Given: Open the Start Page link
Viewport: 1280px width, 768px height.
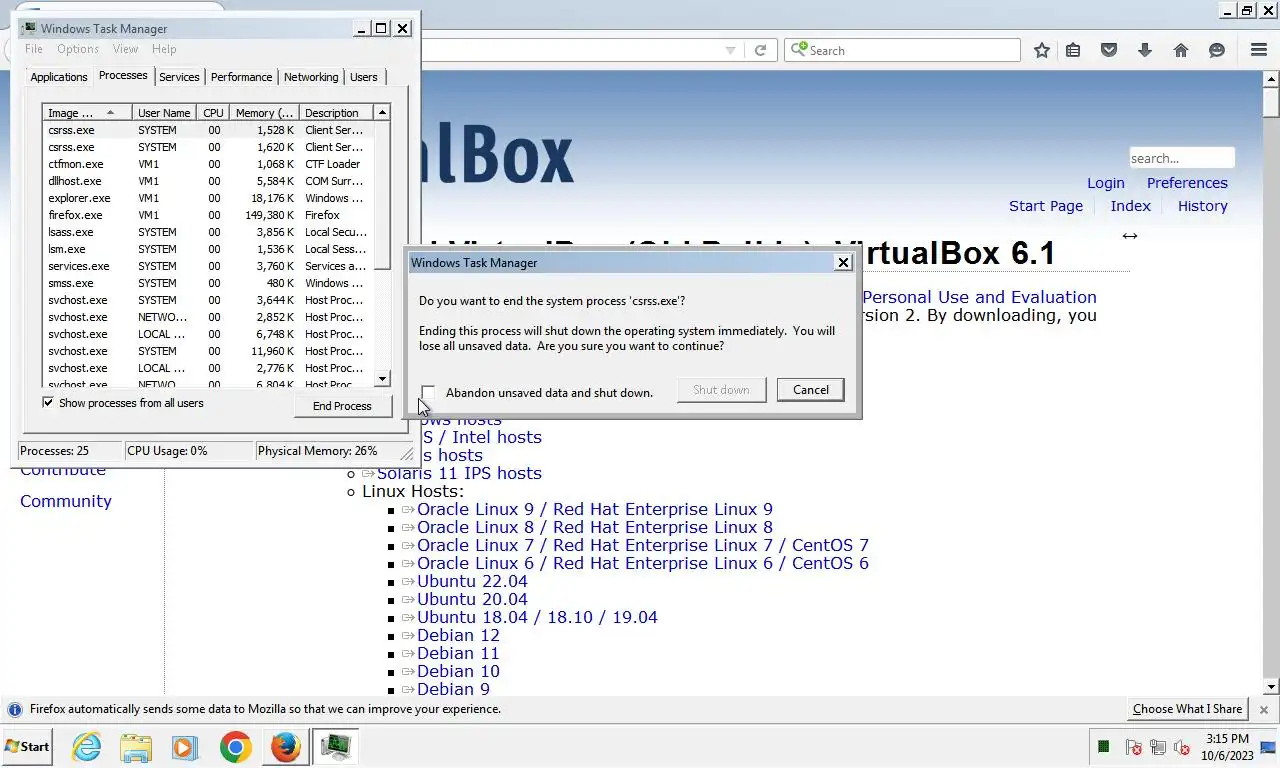Looking at the screenshot, I should [x=1046, y=206].
